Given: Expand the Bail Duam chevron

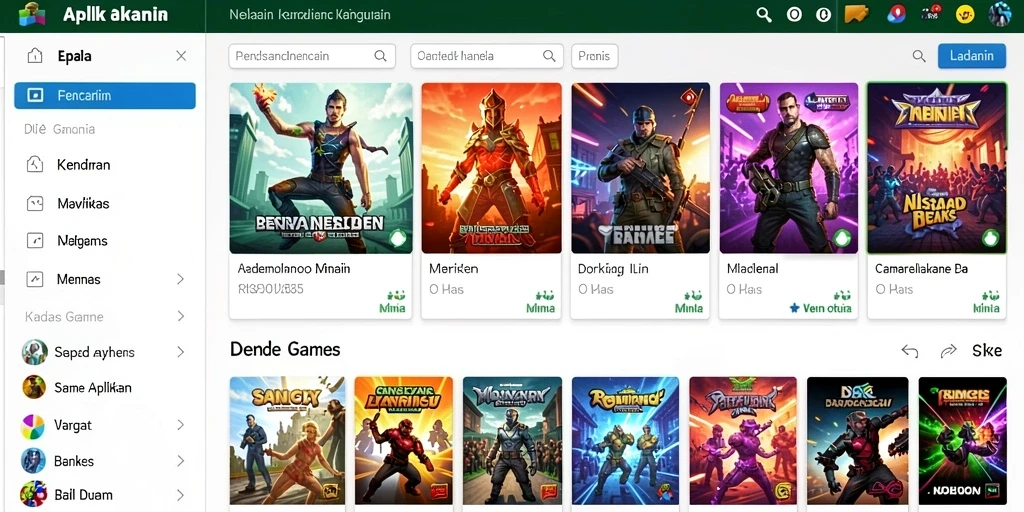Looking at the screenshot, I should (x=181, y=495).
